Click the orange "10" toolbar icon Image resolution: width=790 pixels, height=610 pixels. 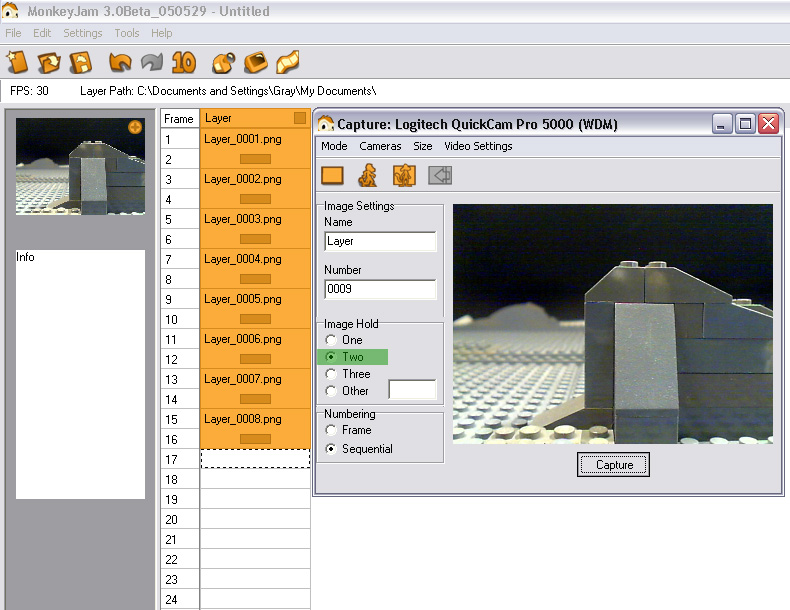[x=183, y=62]
